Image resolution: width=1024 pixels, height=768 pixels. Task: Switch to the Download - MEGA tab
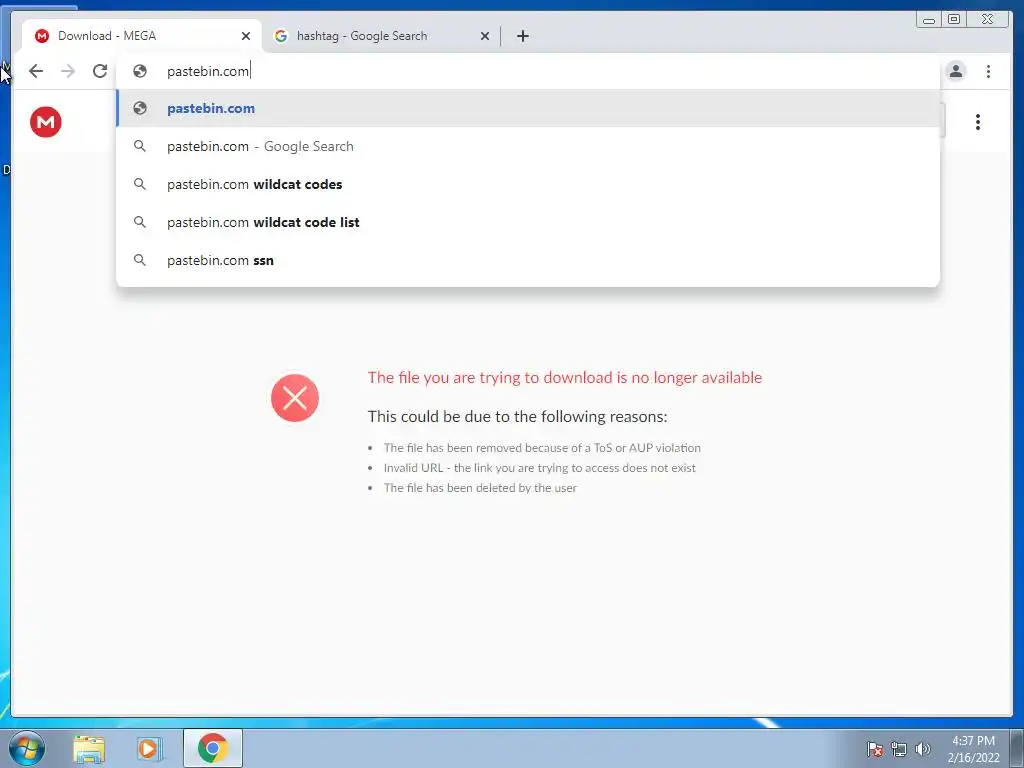coord(142,36)
